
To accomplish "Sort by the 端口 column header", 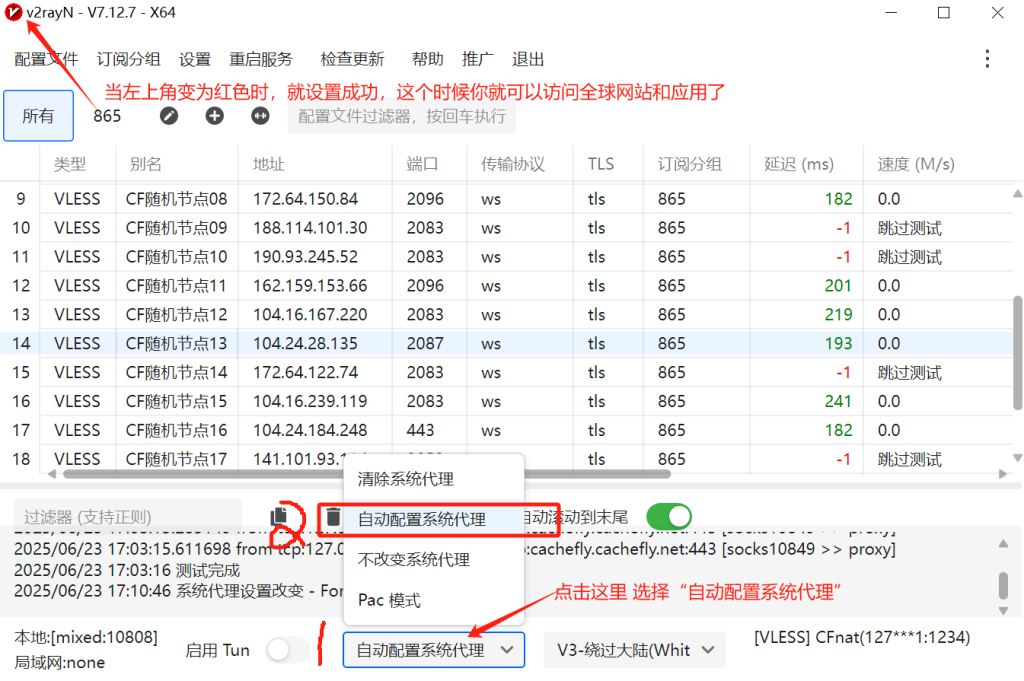I will click(429, 164).
